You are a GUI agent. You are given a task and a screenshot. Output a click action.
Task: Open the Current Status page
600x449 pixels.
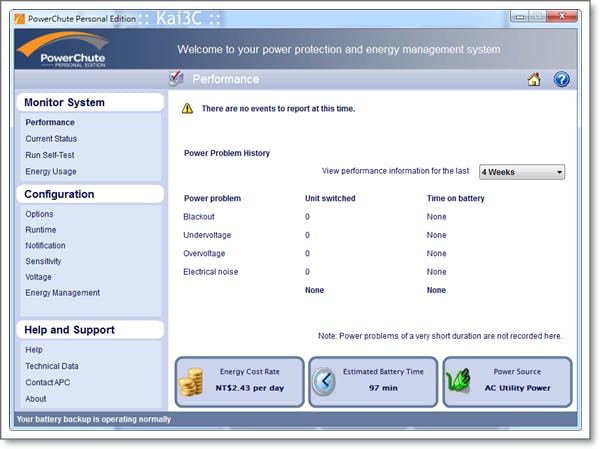coord(51,139)
